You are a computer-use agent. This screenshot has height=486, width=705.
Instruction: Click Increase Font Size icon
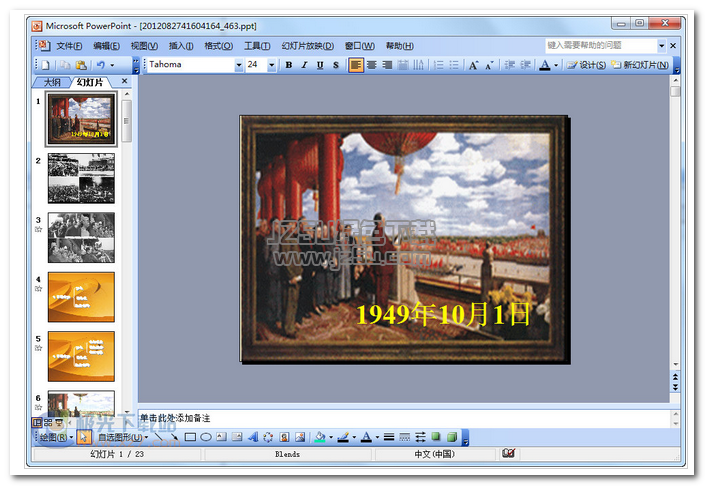tap(474, 65)
